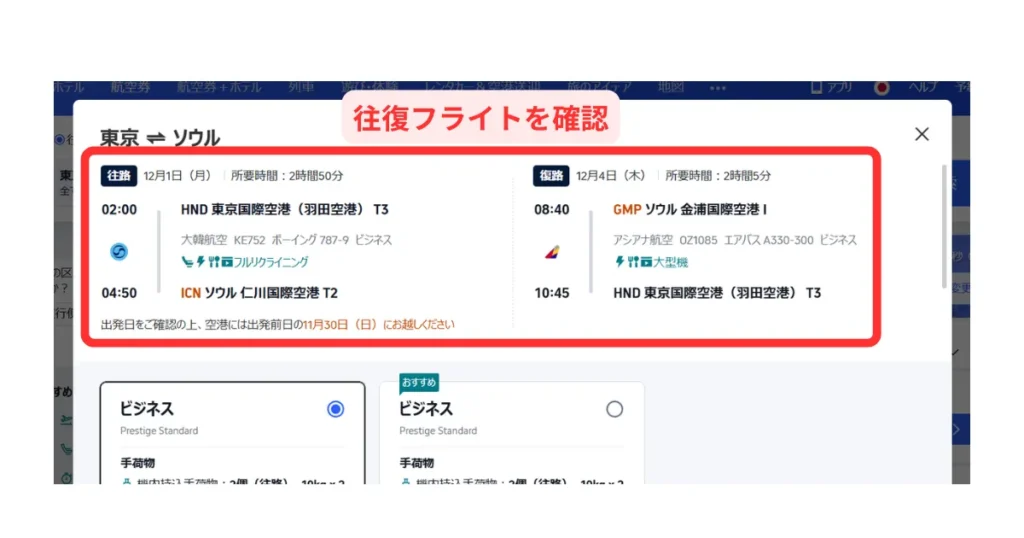Open the 航空券＋ホテル tab
Viewport: 1024px width, 538px height.
point(213,88)
